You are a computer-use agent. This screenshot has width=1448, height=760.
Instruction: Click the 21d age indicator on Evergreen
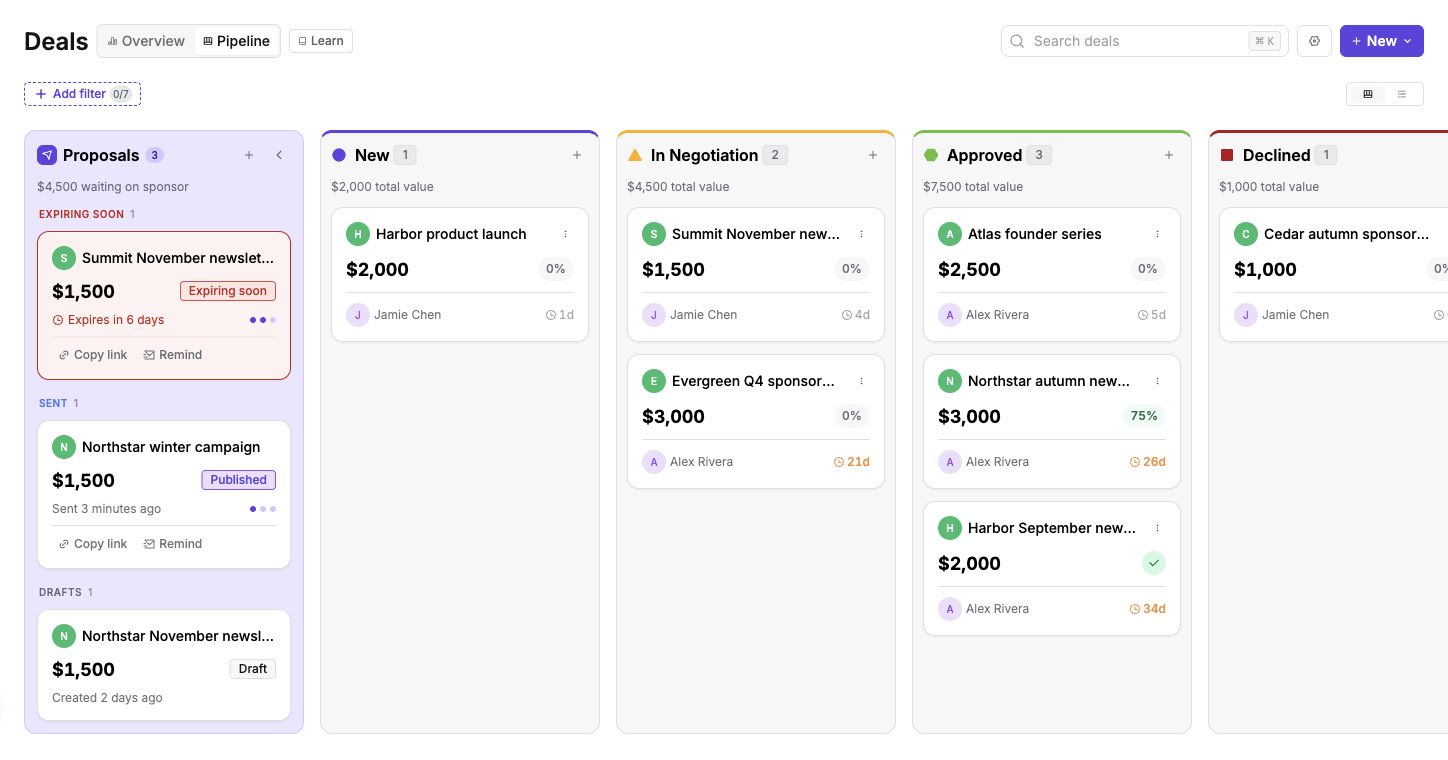(x=852, y=462)
